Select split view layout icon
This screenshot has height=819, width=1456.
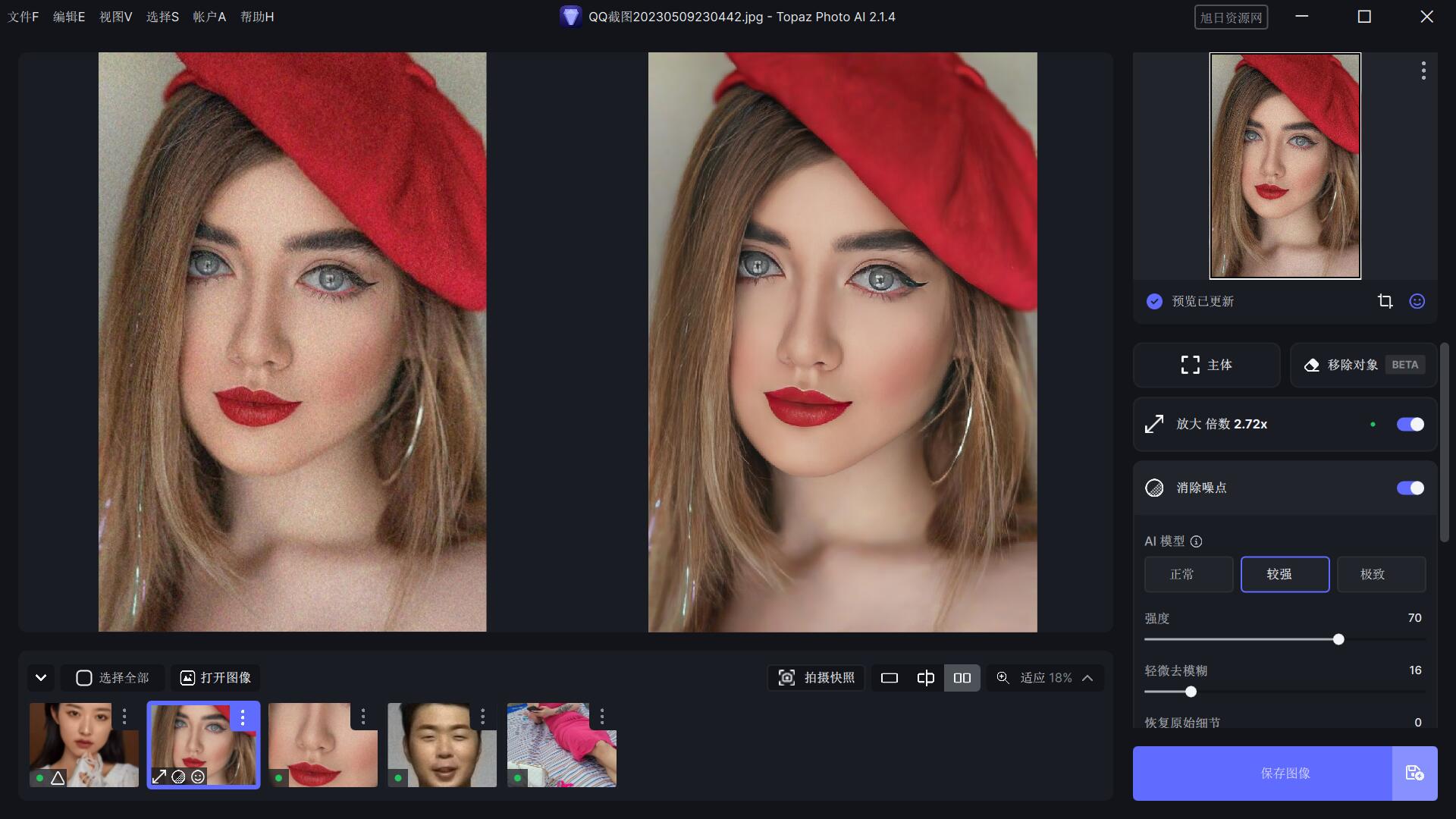(x=926, y=678)
